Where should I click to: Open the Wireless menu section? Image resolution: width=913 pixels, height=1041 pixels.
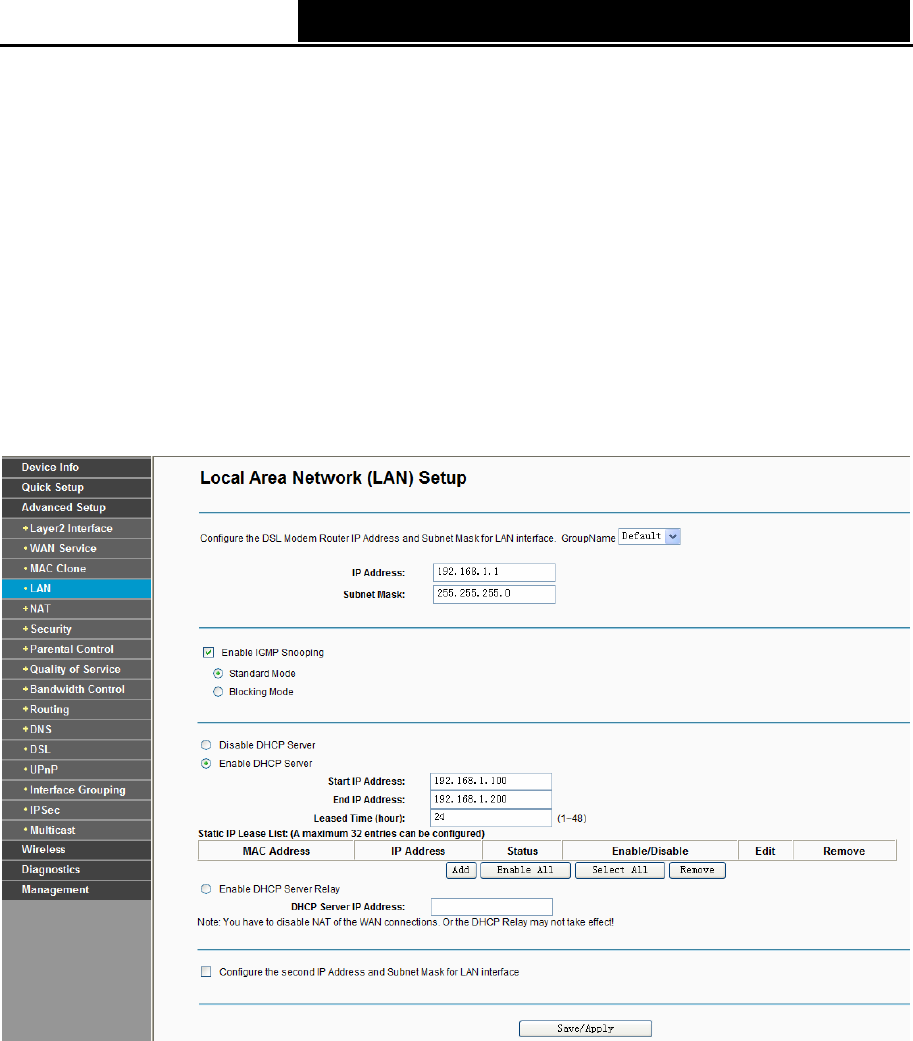click(44, 849)
